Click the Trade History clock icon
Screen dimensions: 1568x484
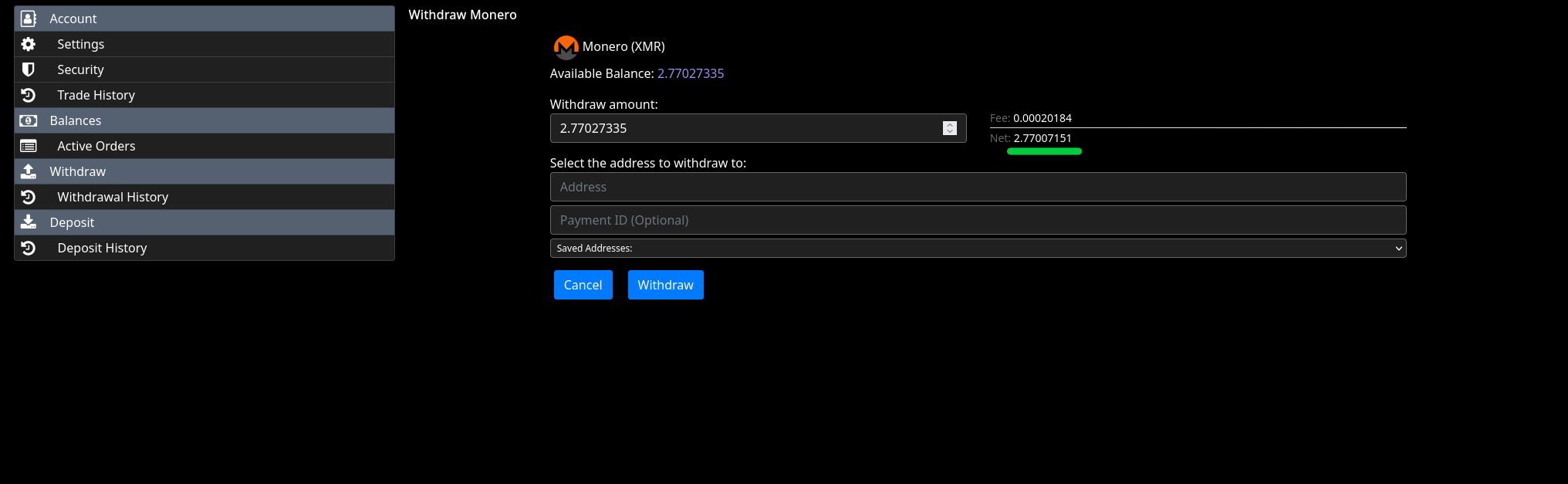[29, 95]
